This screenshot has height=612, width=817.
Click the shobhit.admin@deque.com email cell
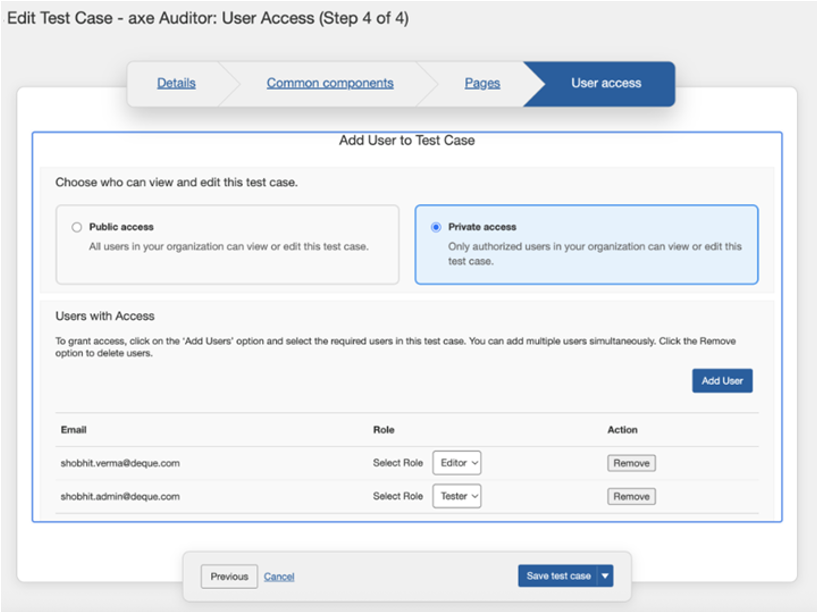point(120,496)
